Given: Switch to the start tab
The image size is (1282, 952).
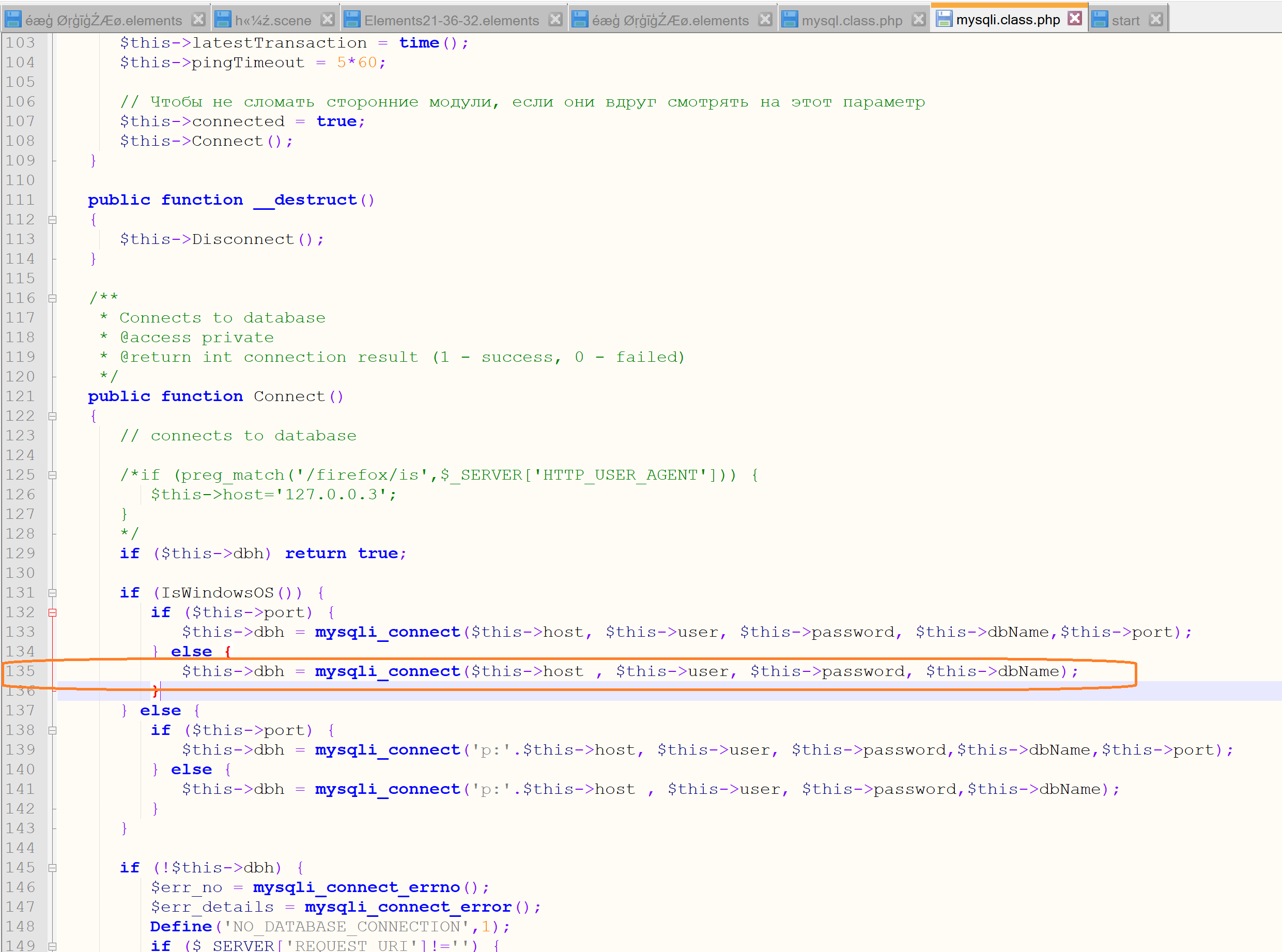Looking at the screenshot, I should click(1125, 21).
